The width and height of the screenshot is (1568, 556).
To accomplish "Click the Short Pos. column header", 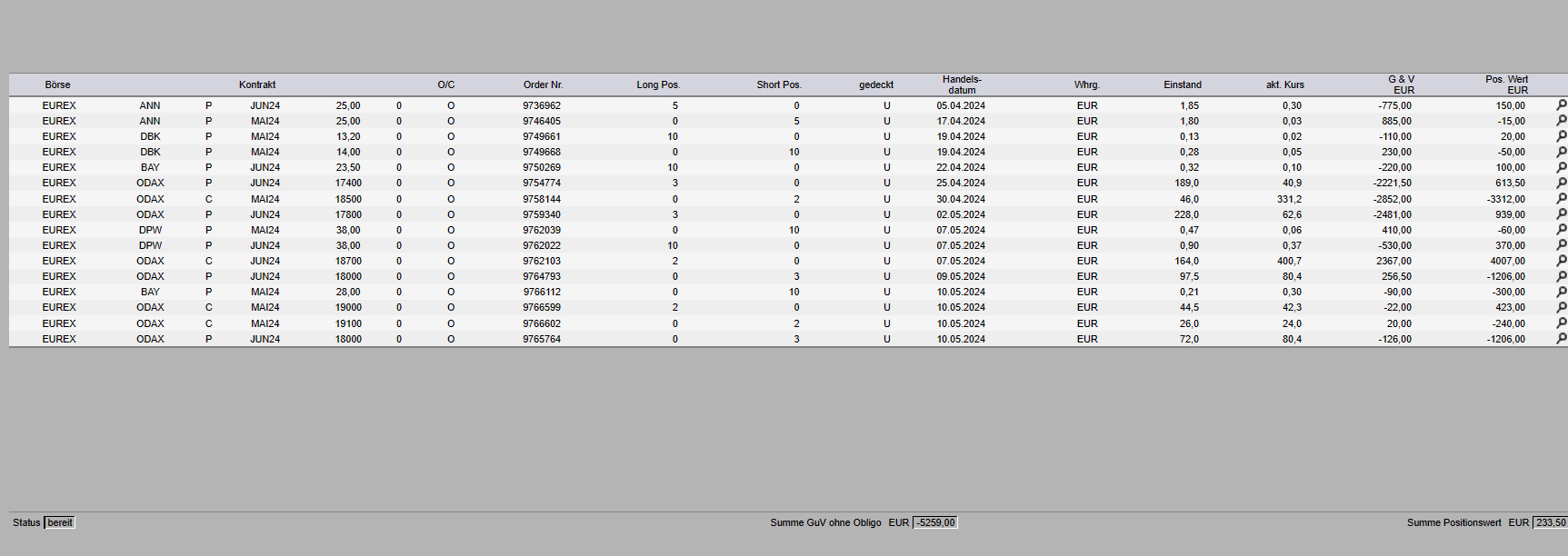I will pos(779,84).
